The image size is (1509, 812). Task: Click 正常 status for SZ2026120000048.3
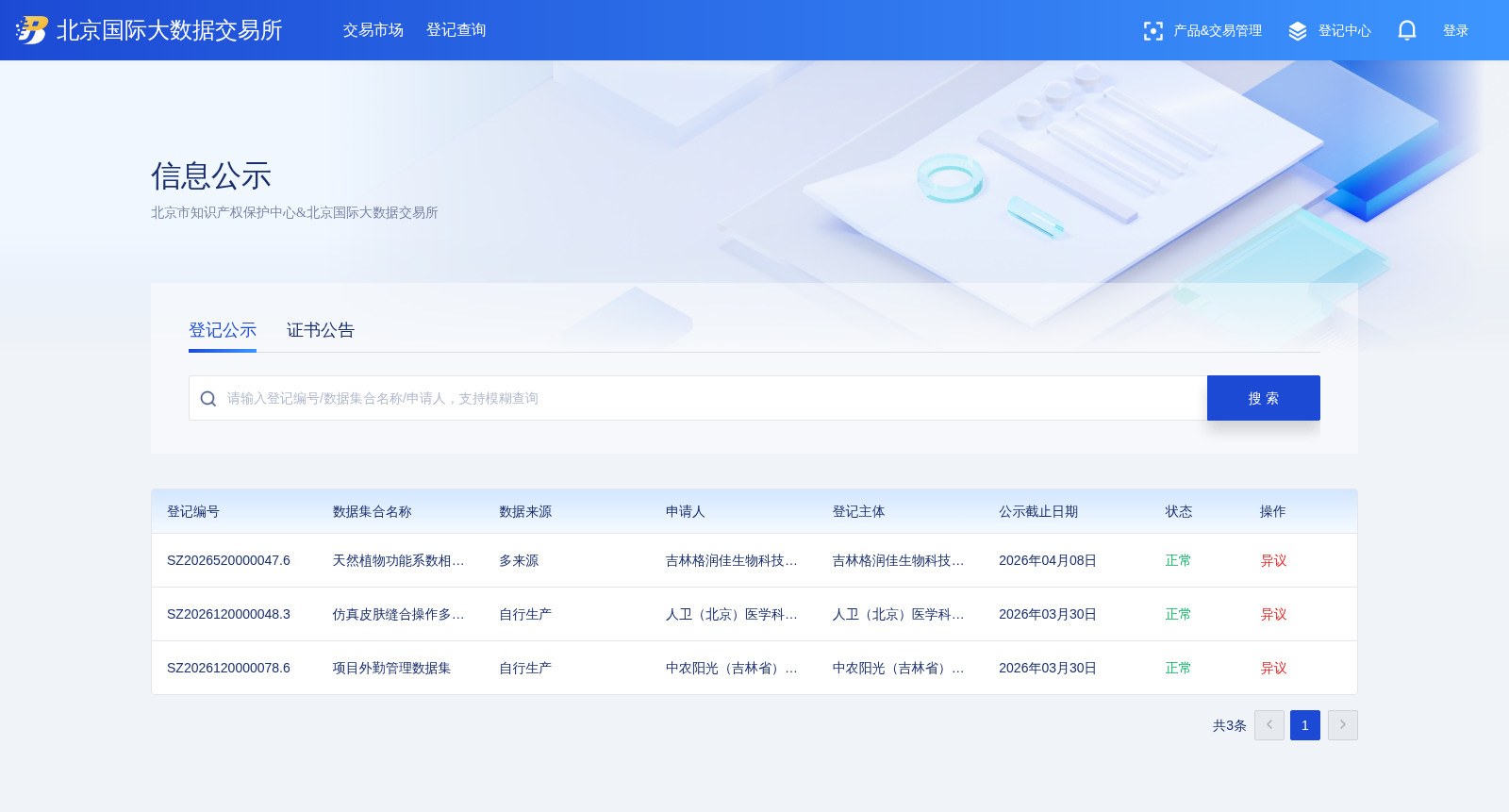point(1178,614)
